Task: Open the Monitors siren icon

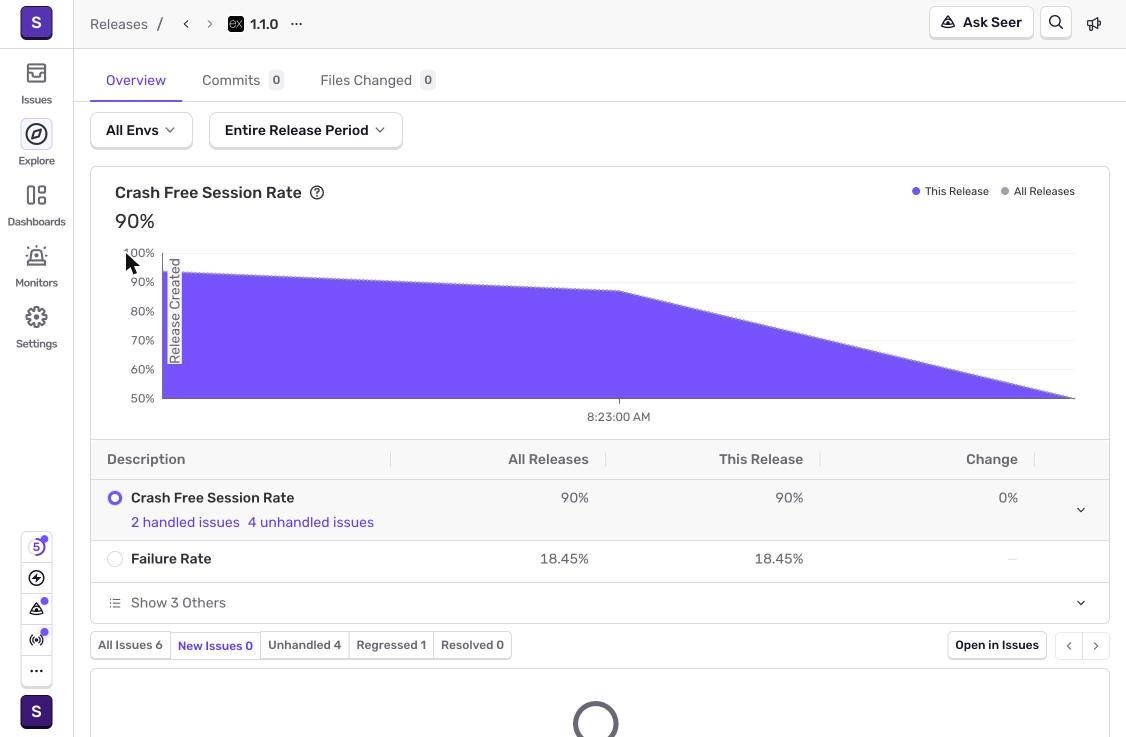Action: click(36, 256)
